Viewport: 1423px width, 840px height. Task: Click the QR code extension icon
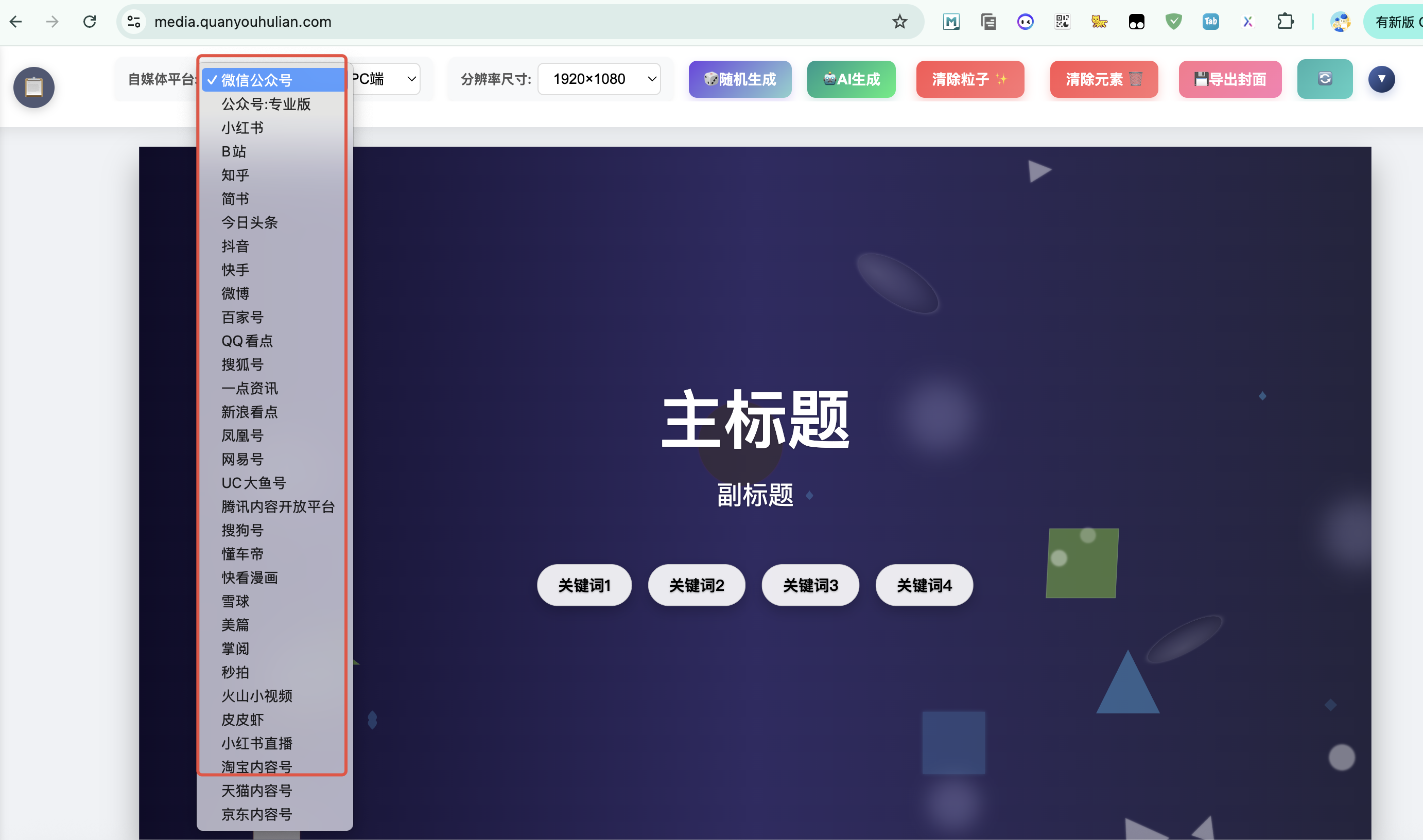click(1062, 22)
